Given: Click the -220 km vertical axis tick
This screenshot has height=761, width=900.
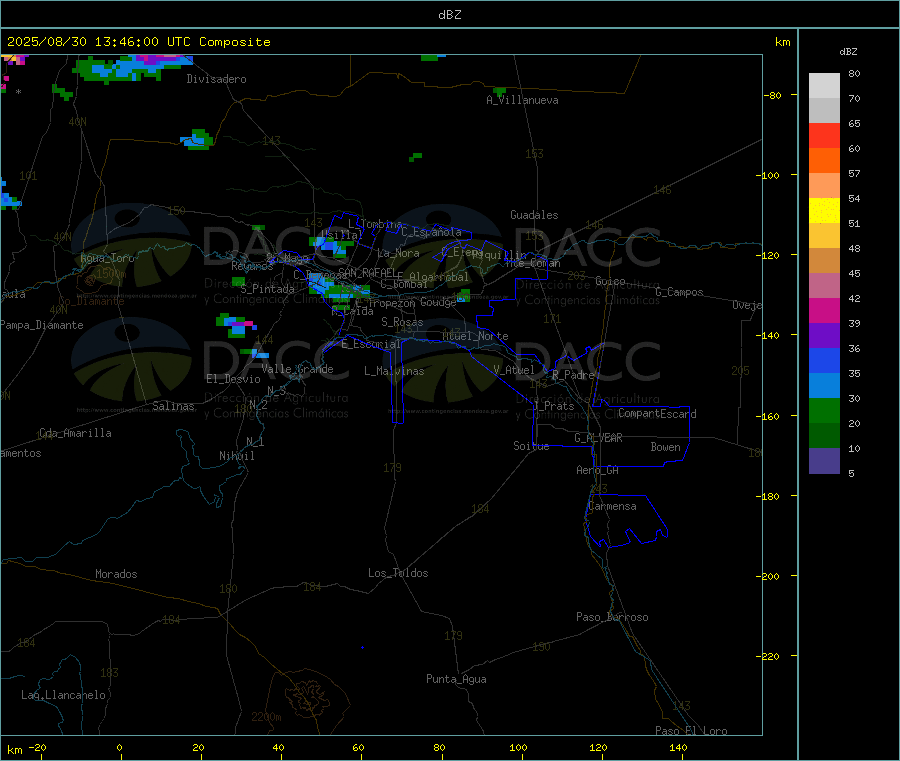Looking at the screenshot, I should tap(770, 657).
